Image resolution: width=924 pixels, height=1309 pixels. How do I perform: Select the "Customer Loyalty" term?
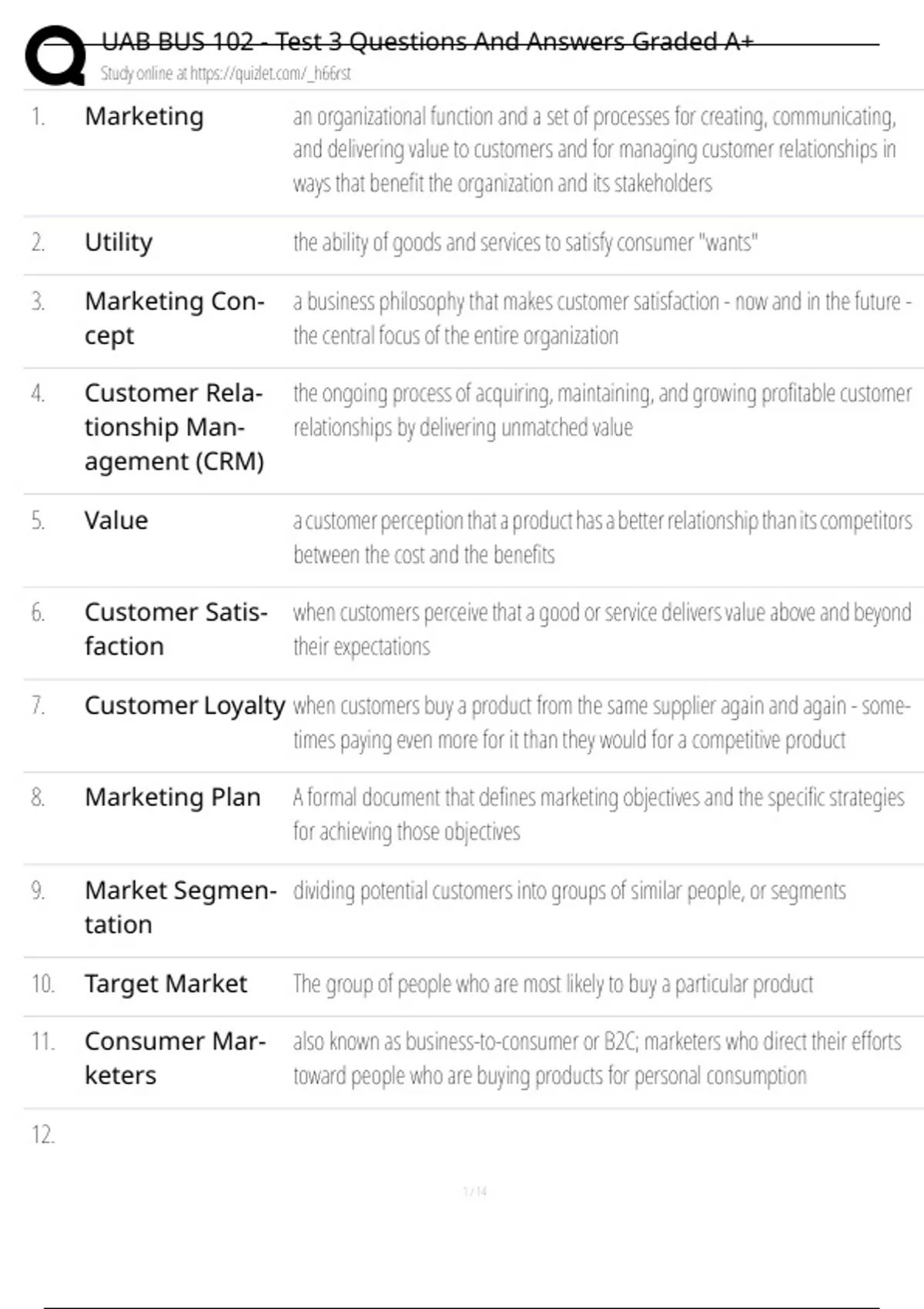(185, 705)
